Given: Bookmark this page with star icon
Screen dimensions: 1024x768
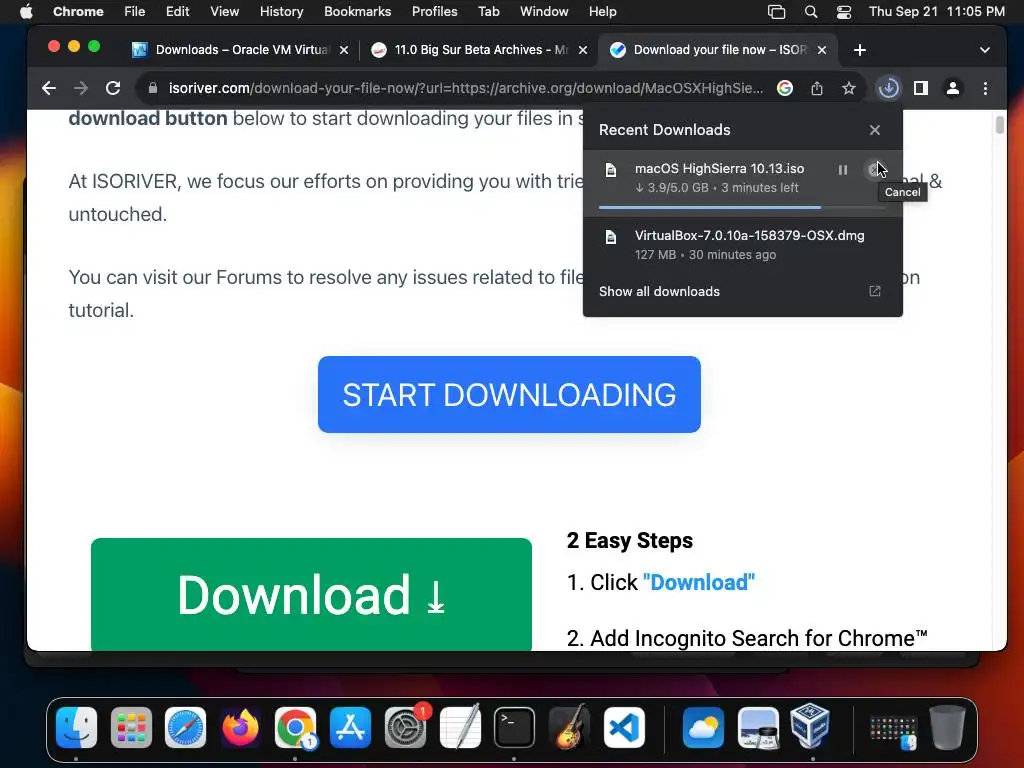Looking at the screenshot, I should click(848, 88).
